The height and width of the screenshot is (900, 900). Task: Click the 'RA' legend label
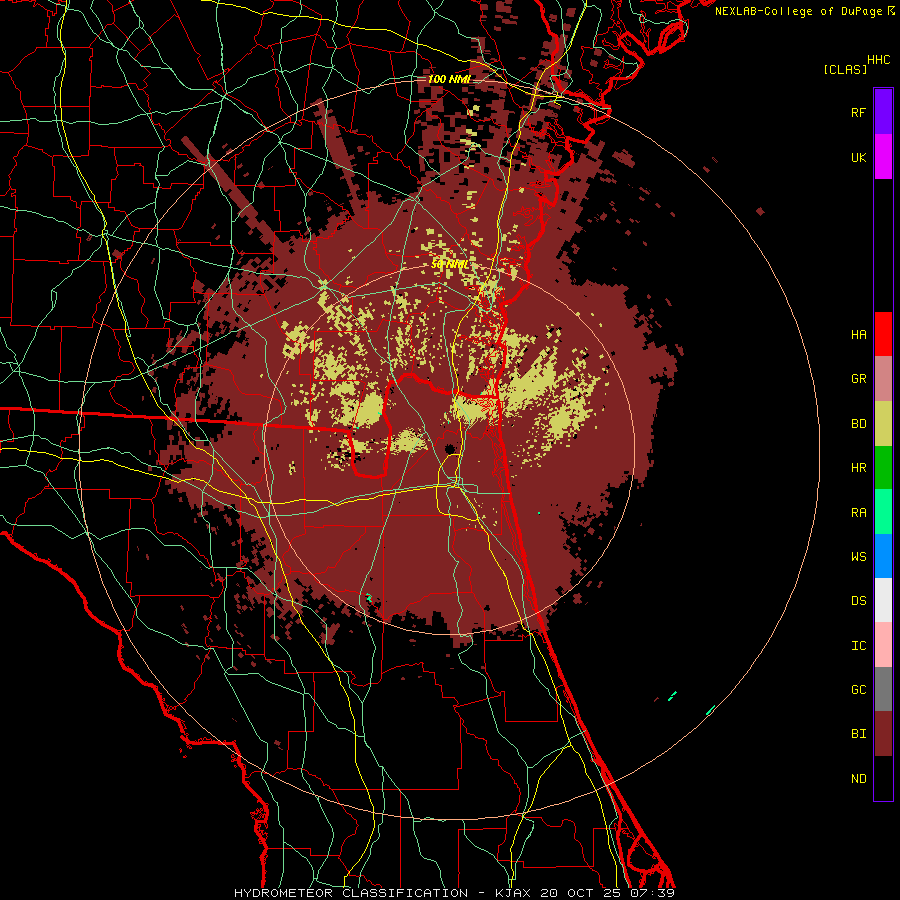[x=858, y=513]
